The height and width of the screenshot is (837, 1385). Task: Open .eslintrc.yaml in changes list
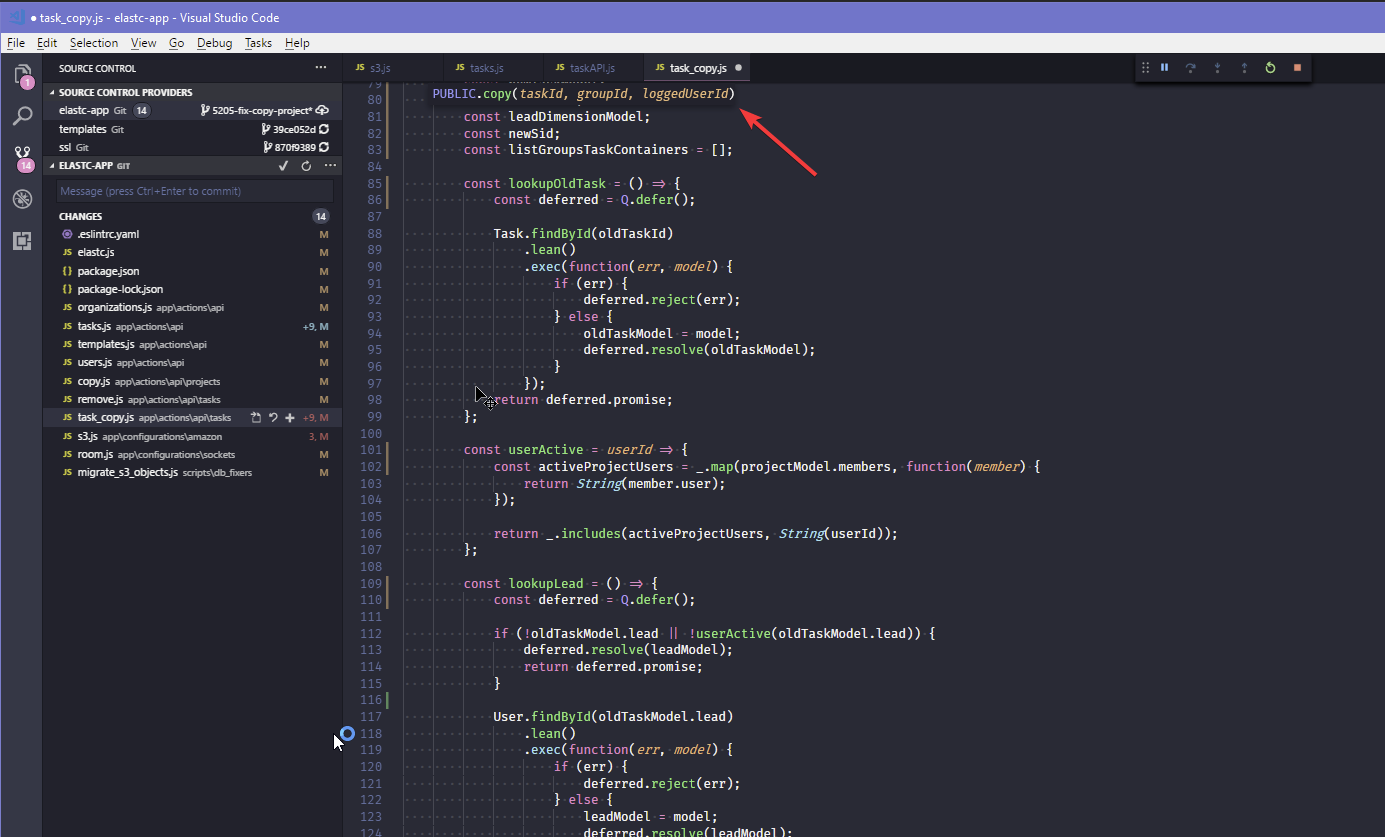192,234
